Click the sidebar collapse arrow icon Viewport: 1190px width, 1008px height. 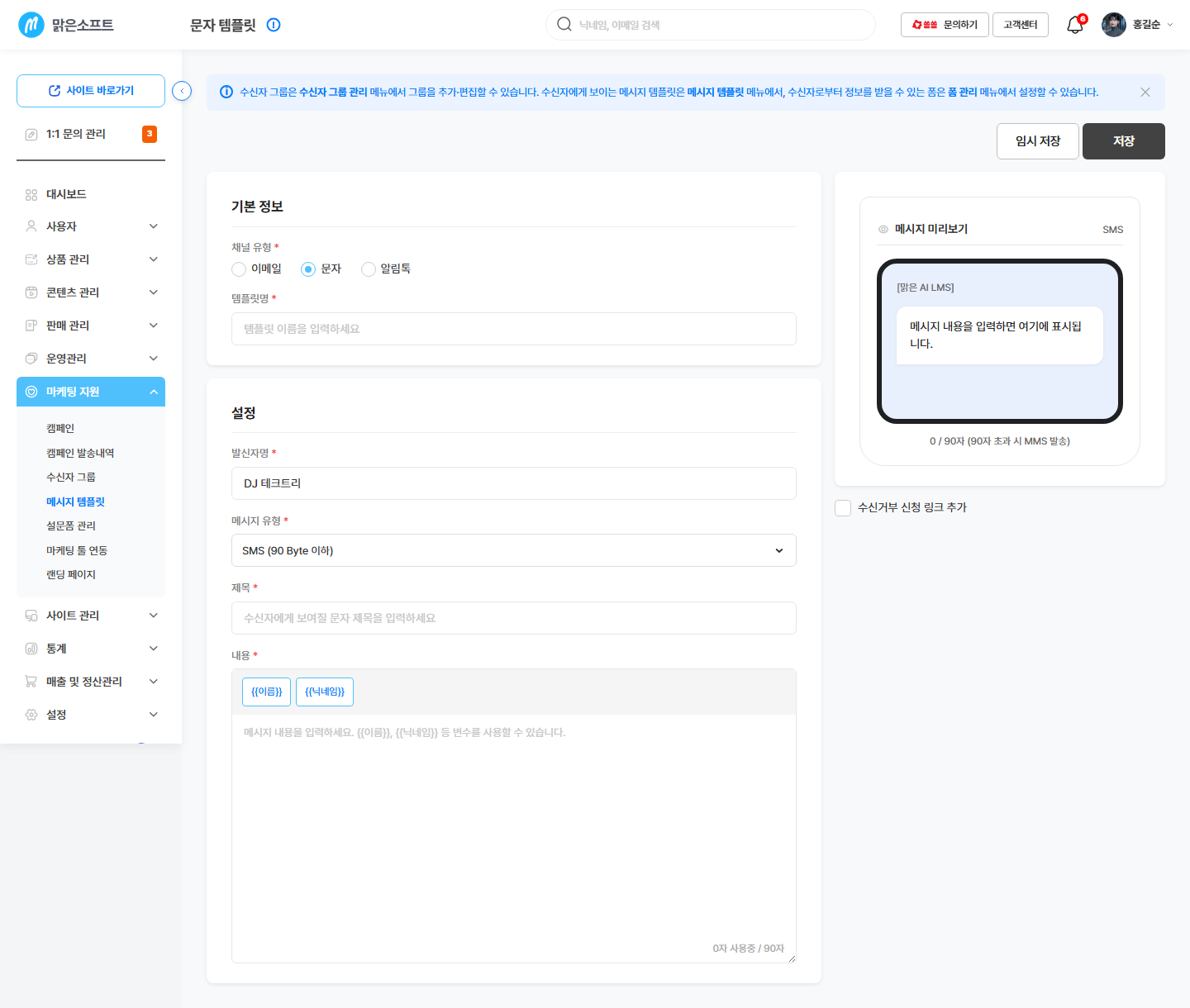tap(182, 91)
